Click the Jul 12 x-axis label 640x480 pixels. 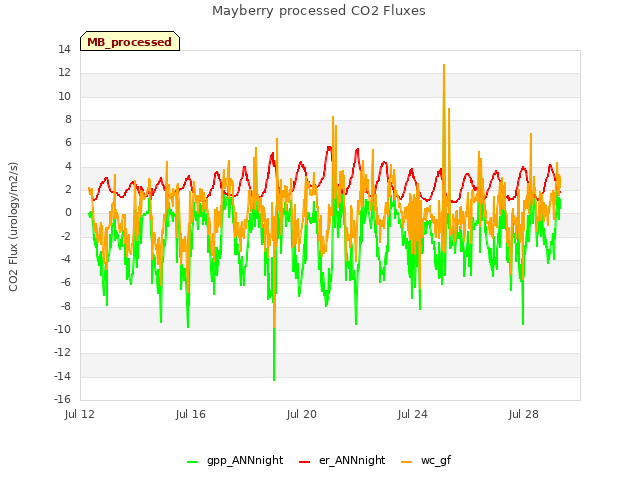click(80, 414)
